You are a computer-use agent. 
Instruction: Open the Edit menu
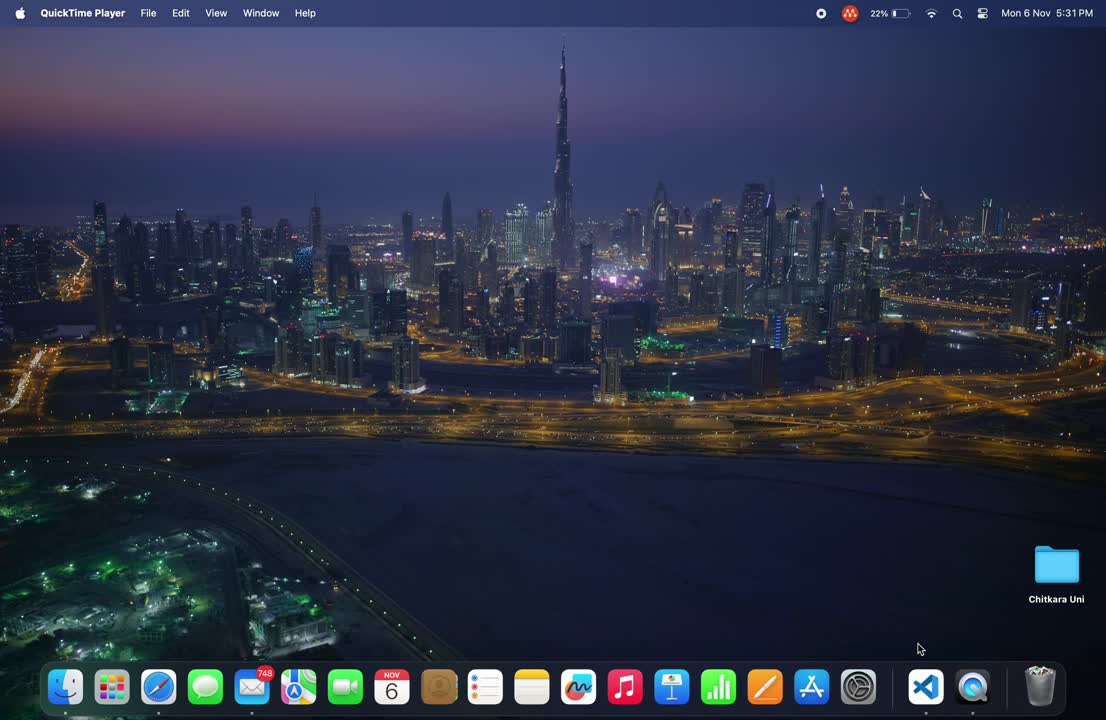[x=181, y=13]
